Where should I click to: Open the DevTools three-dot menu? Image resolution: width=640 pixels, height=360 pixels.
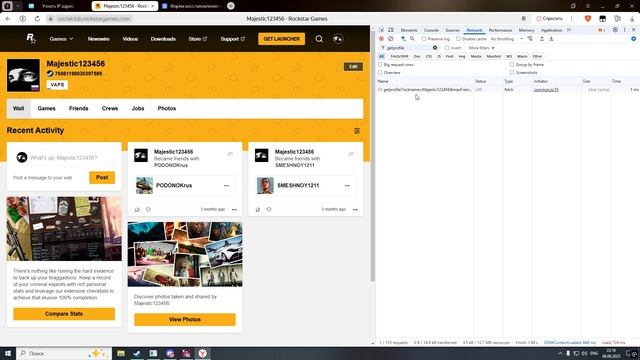[x=624, y=30]
